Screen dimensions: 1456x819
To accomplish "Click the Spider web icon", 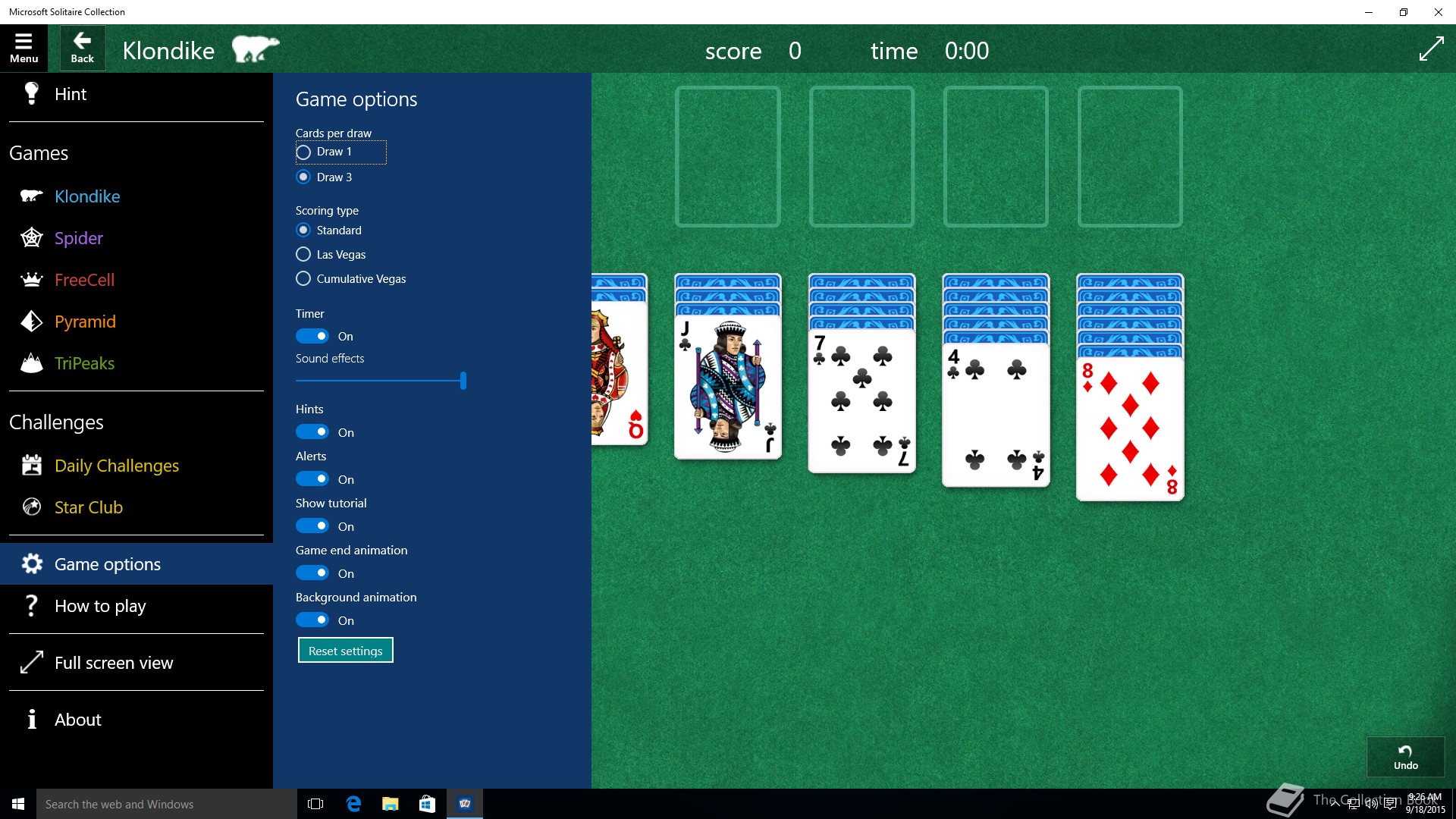I will [31, 238].
